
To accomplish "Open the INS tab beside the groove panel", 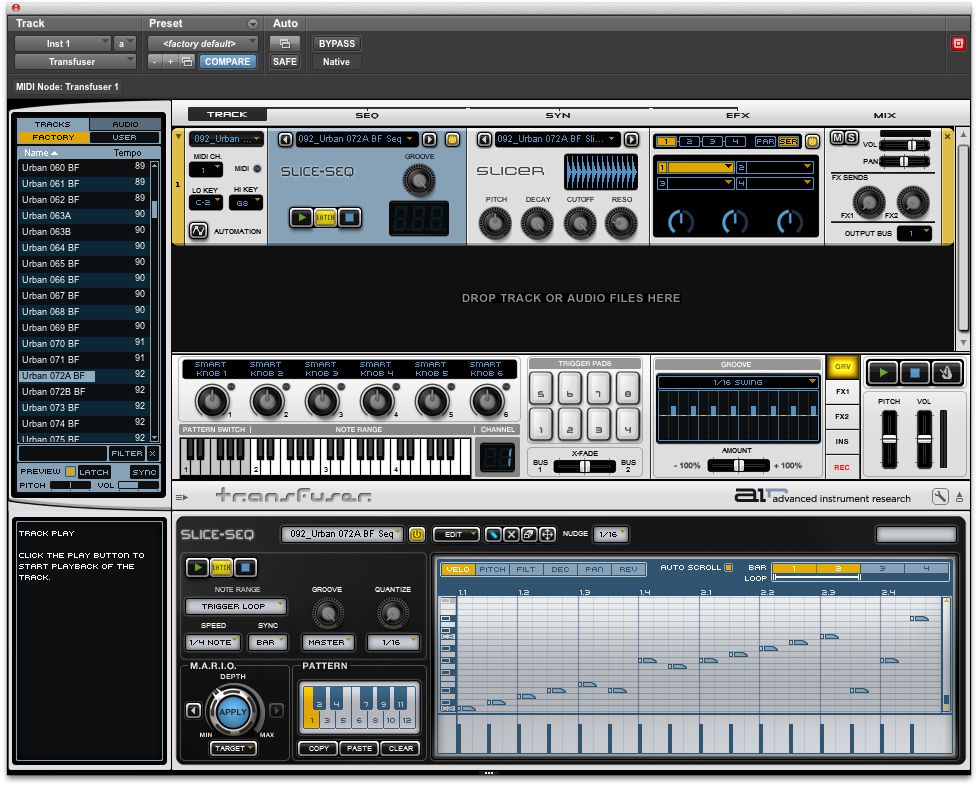I will tap(843, 442).
